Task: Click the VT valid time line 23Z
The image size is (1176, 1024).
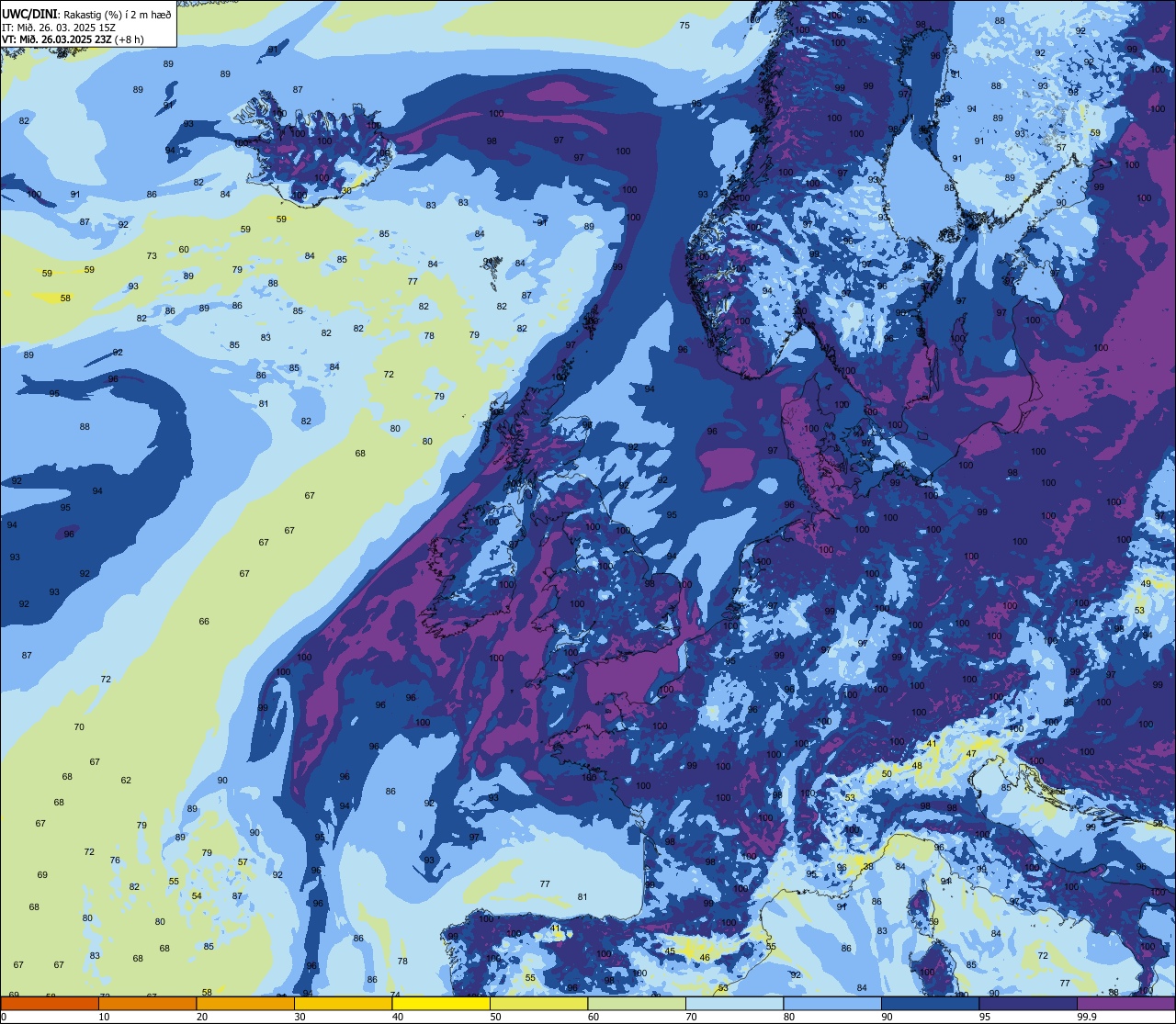Action: pos(73,39)
